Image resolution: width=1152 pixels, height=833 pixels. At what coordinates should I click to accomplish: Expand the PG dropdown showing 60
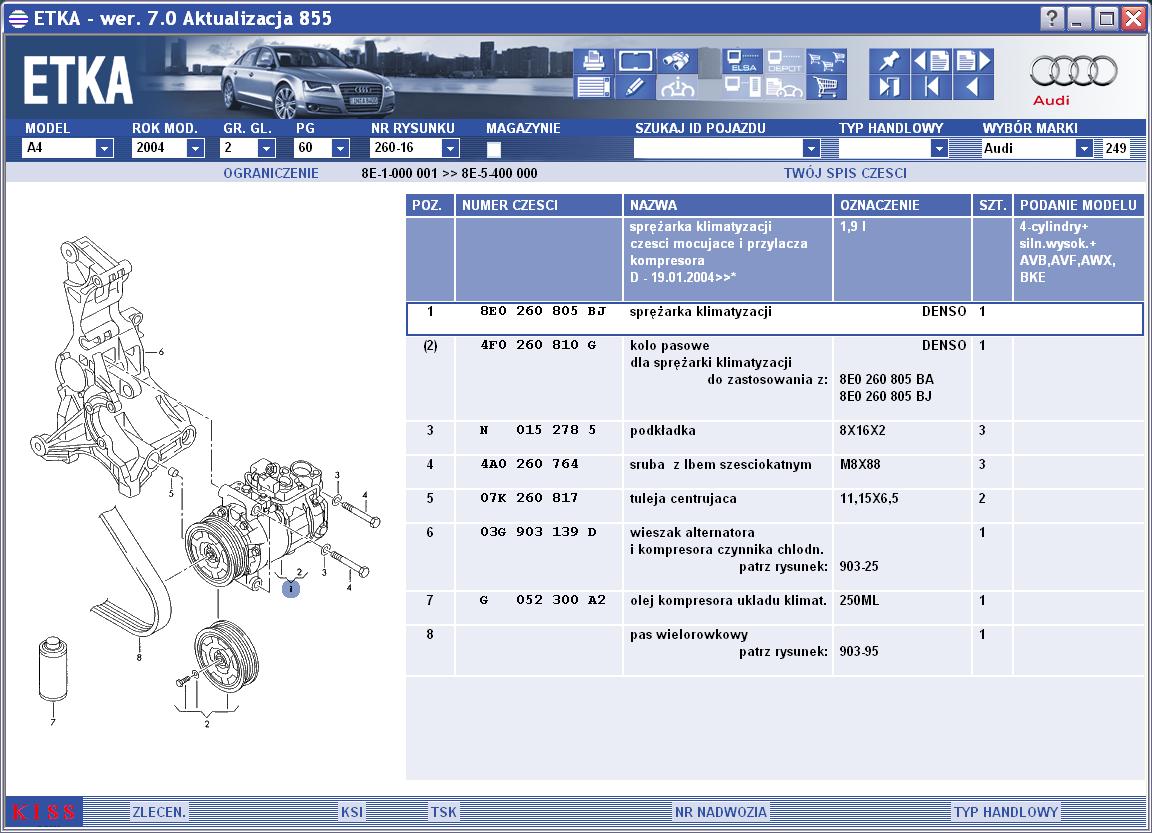339,148
